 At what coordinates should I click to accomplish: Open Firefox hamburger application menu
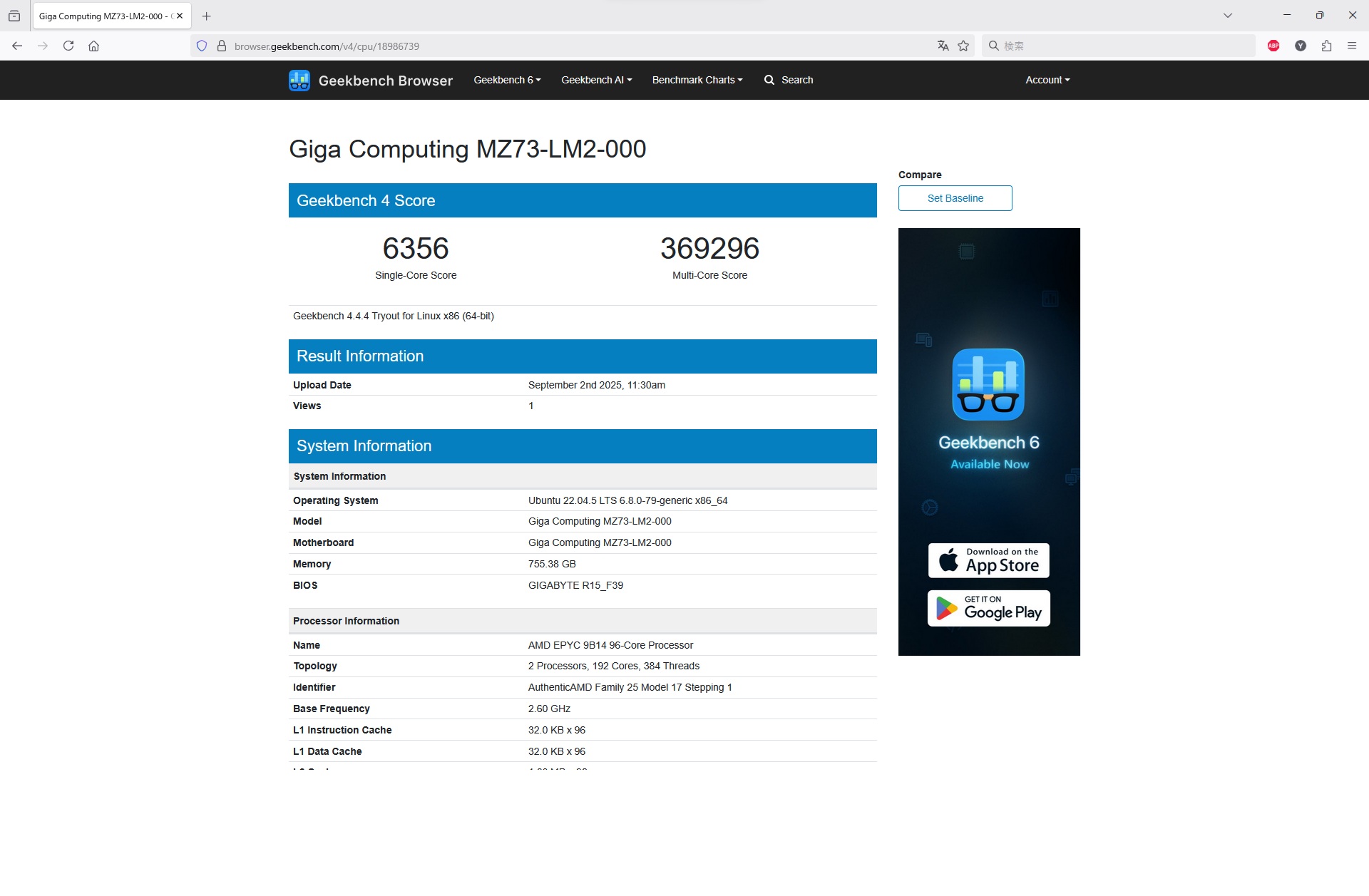[1352, 46]
